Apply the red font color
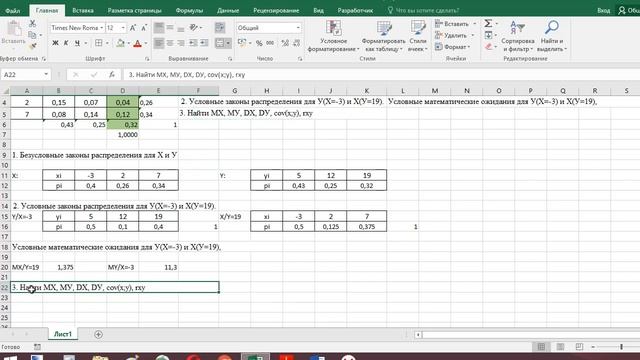Image resolution: width=640 pixels, height=360 pixels. pyautogui.click(x=138, y=43)
